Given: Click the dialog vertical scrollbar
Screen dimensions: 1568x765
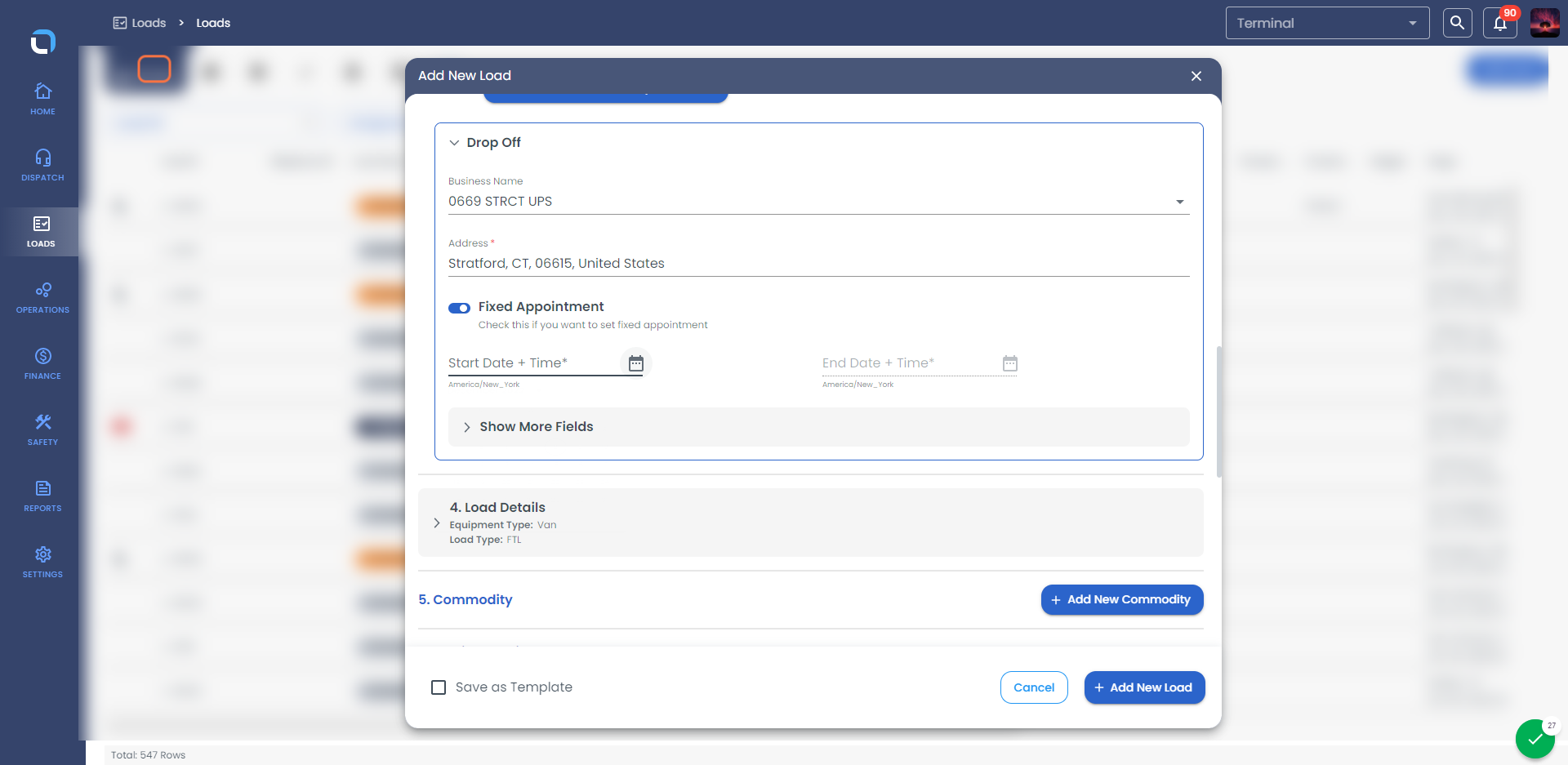Looking at the screenshot, I should coord(1218,411).
